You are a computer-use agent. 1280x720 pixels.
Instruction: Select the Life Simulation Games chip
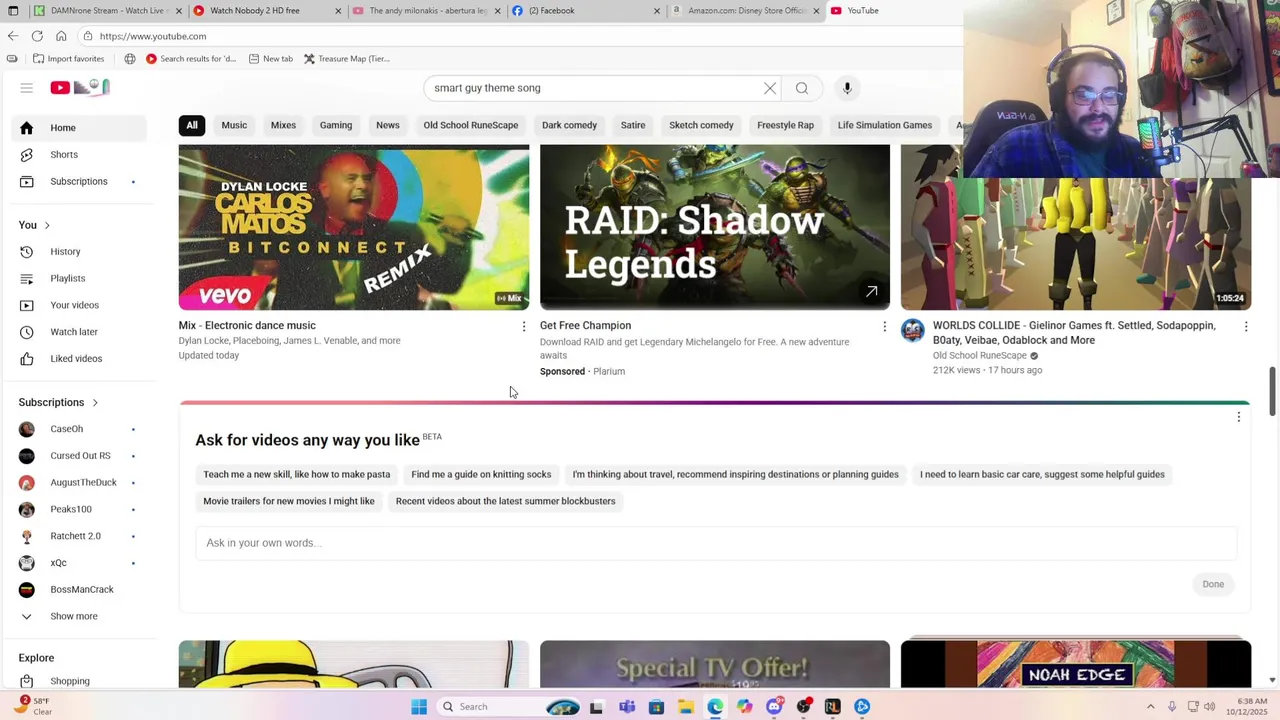coord(885,125)
